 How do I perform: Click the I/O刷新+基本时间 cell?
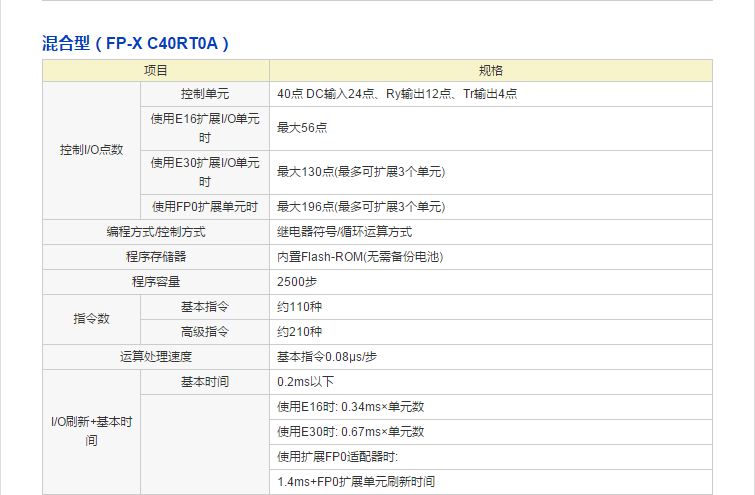coord(91,431)
